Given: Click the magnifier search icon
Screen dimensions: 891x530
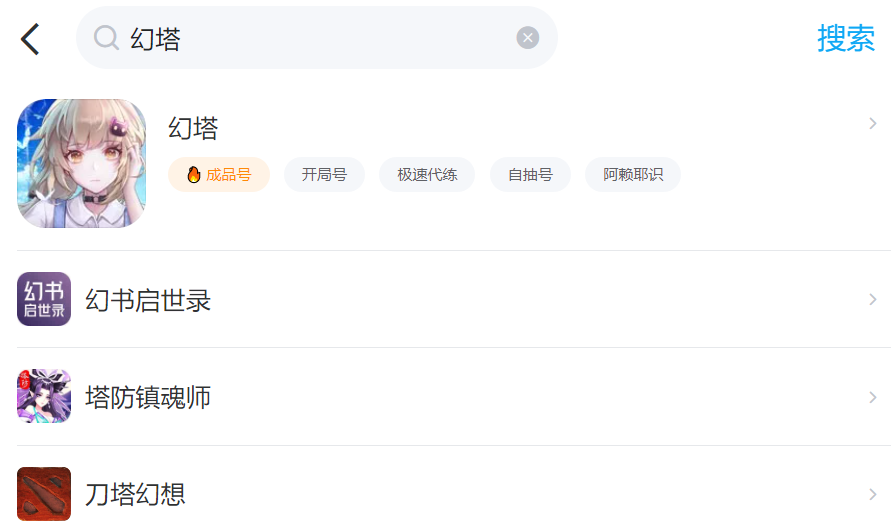Looking at the screenshot, I should coord(106,38).
